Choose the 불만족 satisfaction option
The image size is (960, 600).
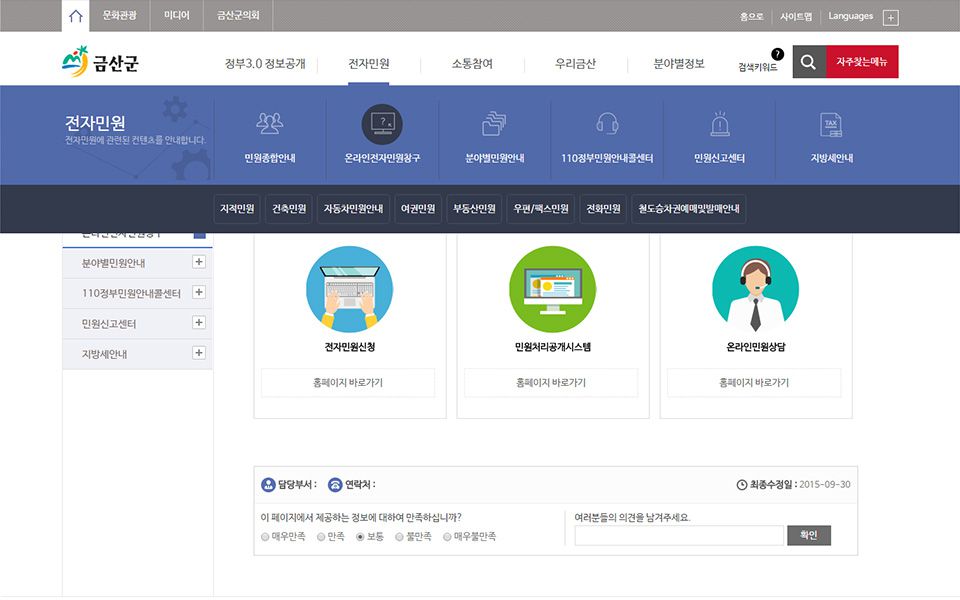pos(399,537)
